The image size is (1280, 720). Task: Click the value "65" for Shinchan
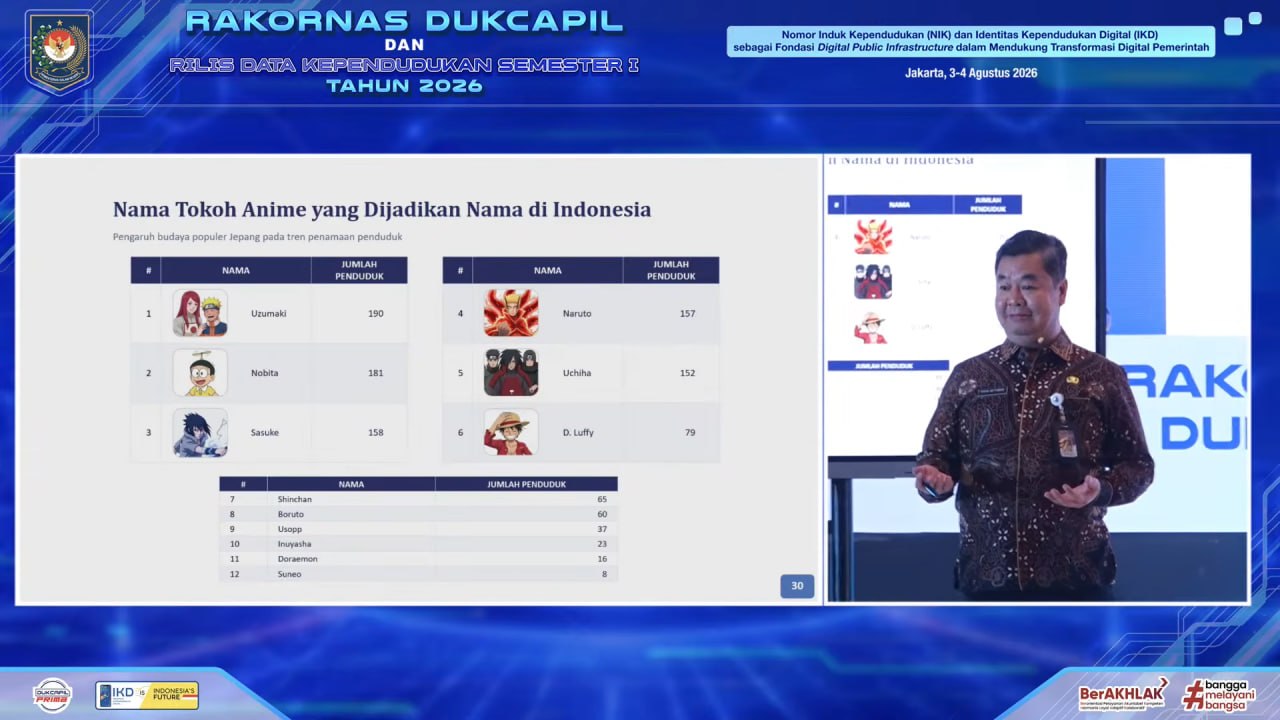(602, 499)
